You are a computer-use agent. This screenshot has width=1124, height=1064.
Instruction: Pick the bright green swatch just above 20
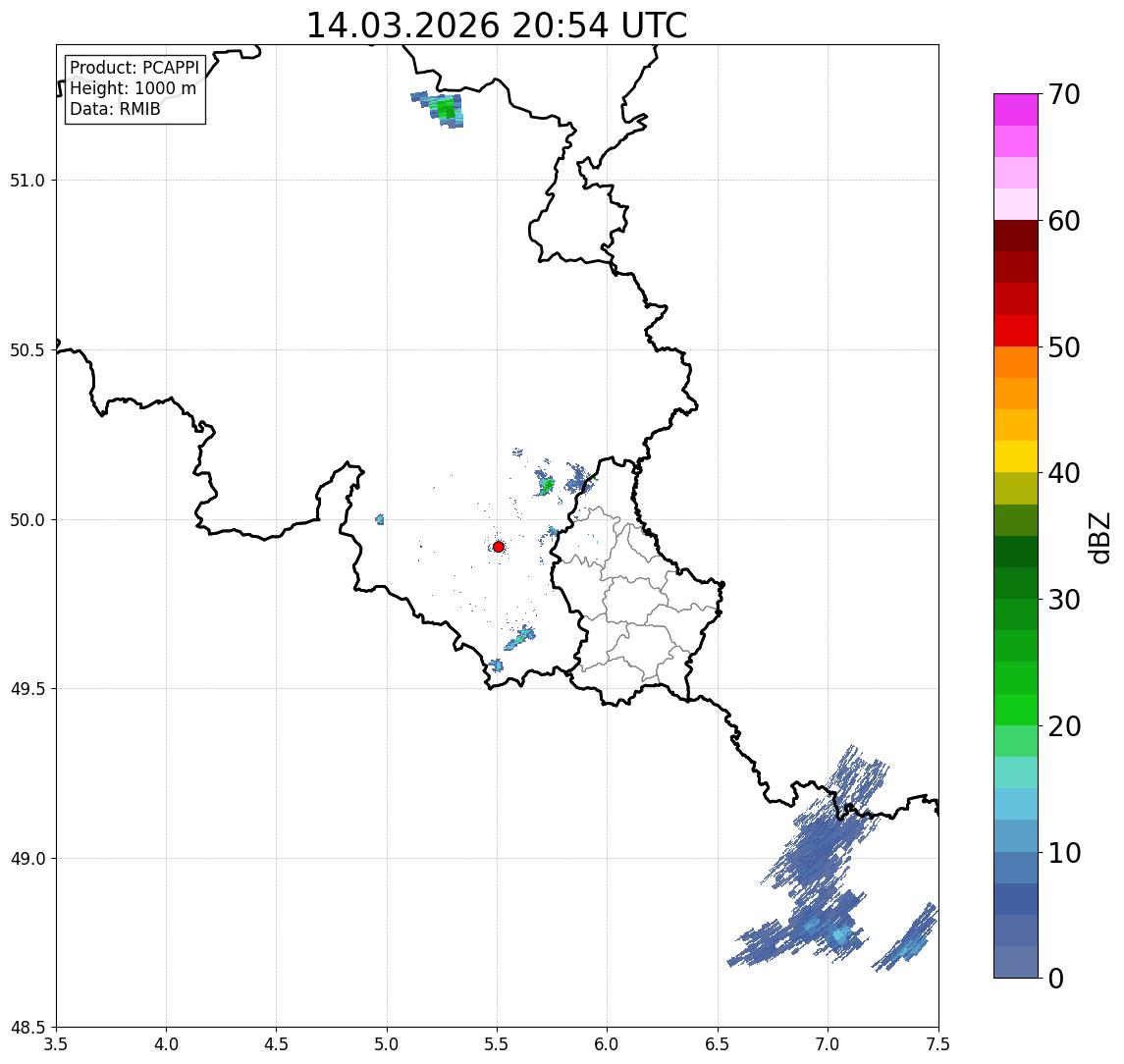tap(1016, 710)
